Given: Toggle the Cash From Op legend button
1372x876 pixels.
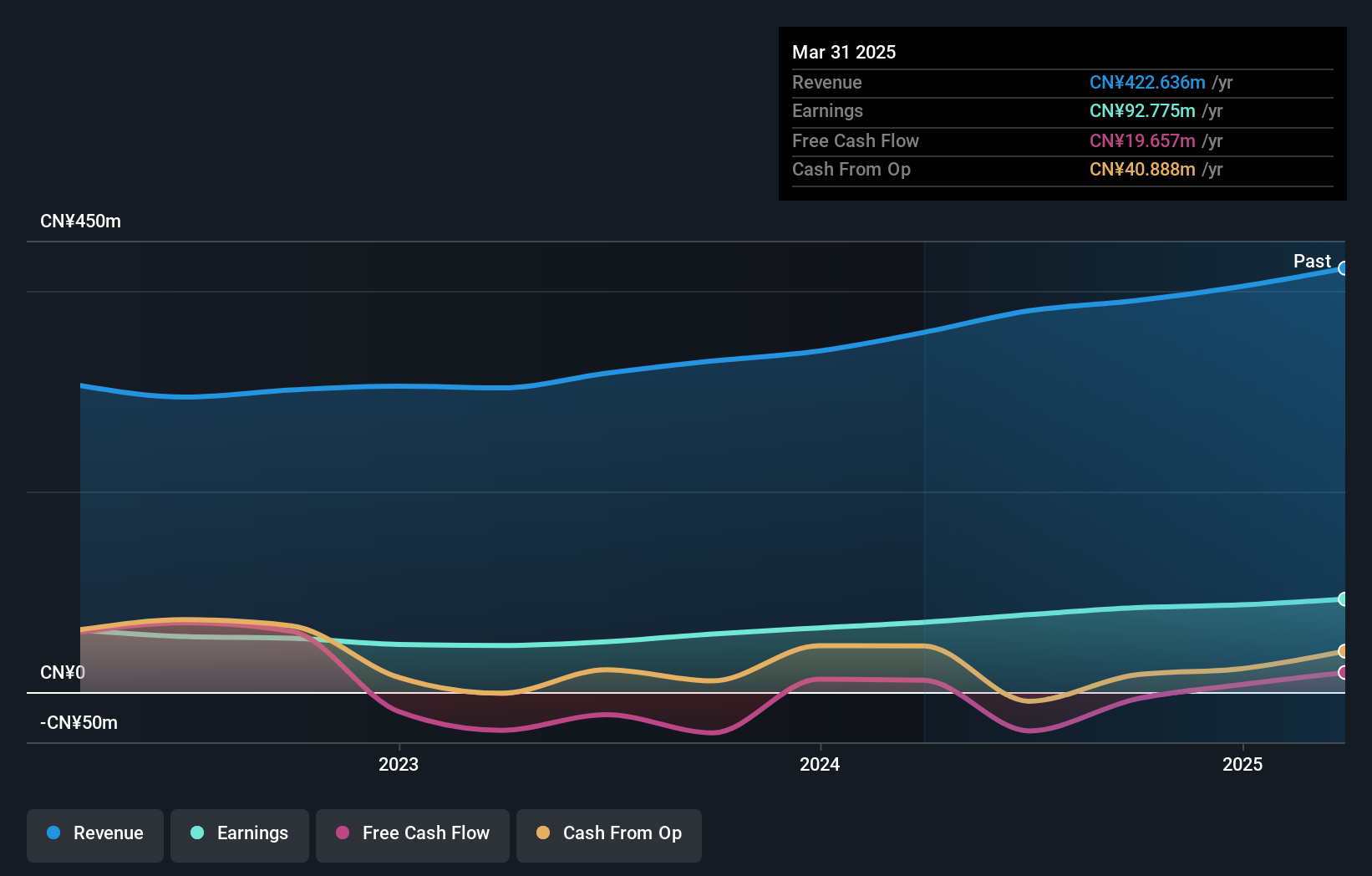Looking at the screenshot, I should click(609, 835).
